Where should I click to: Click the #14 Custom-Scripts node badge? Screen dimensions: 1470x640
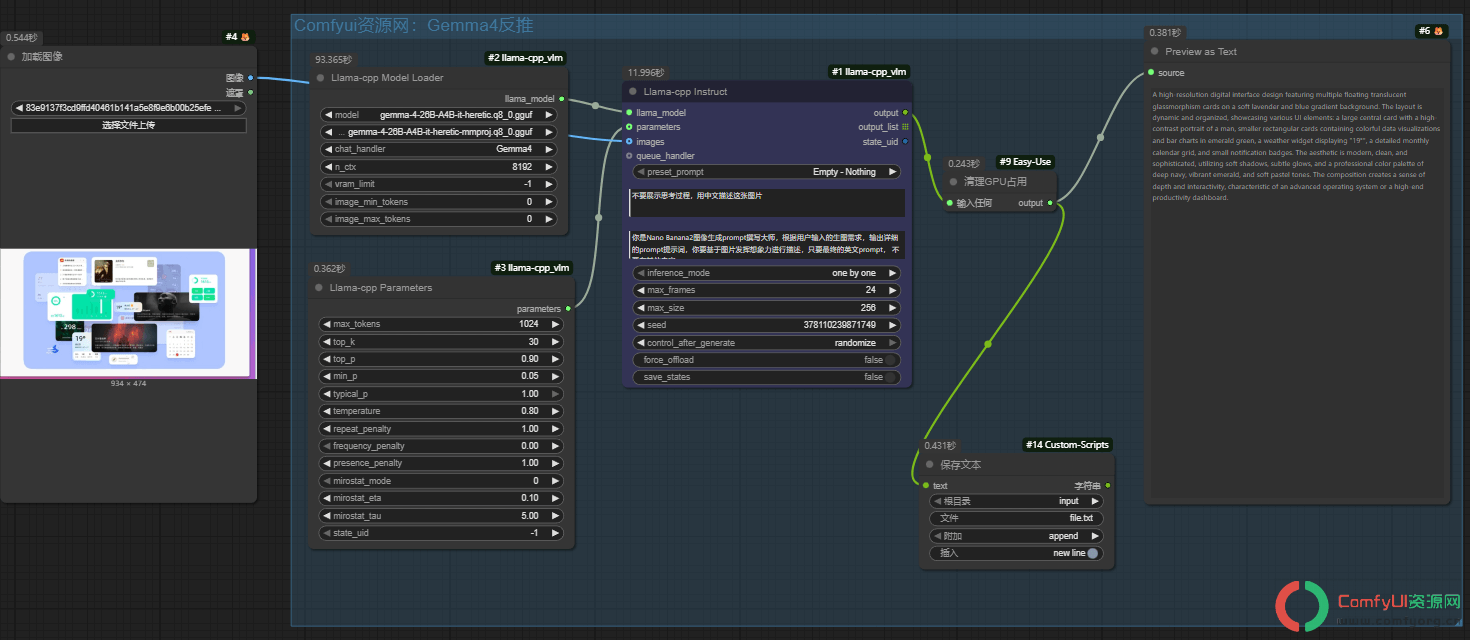pos(1067,445)
